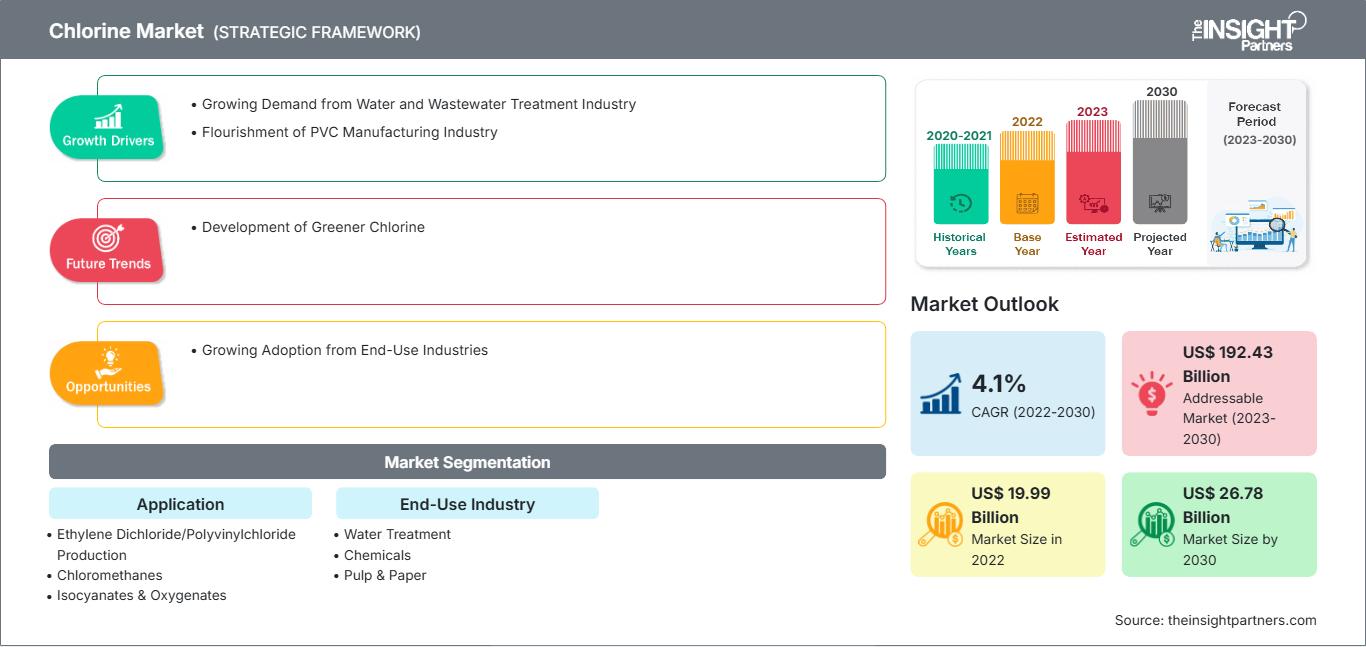Click the Addressable Market lightbulb dollar icon

coord(1152,394)
